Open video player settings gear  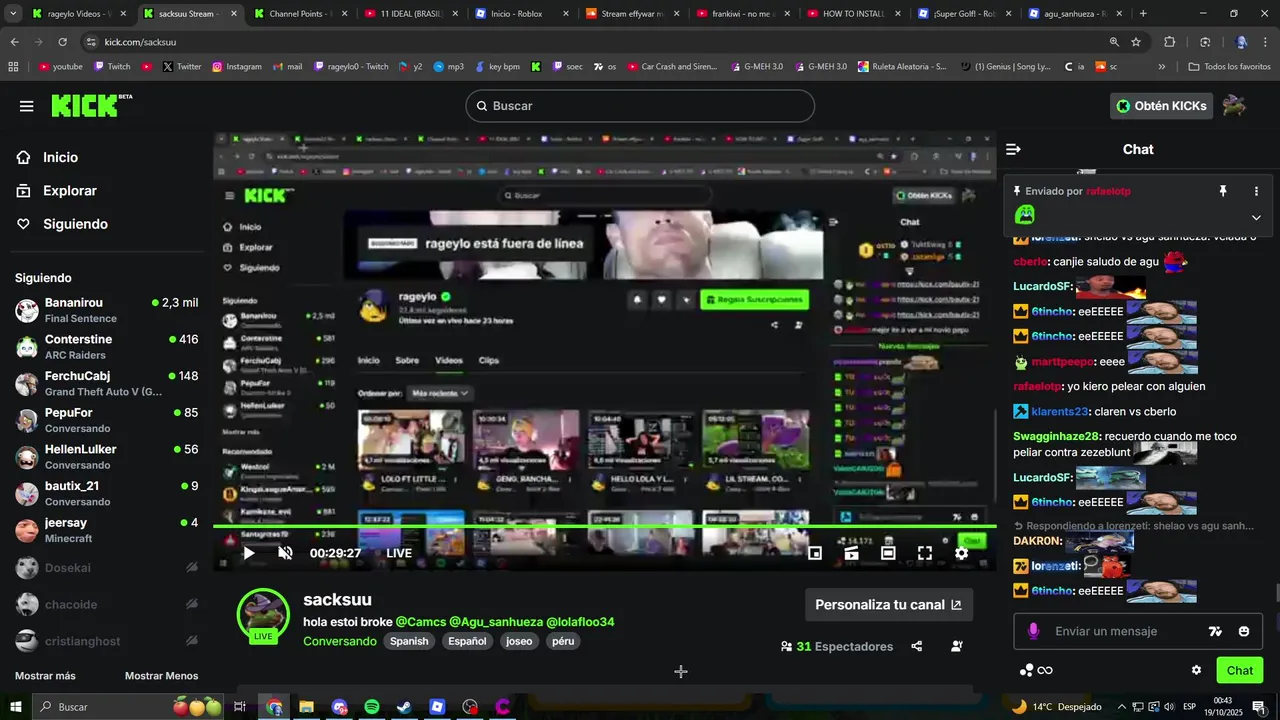(961, 553)
